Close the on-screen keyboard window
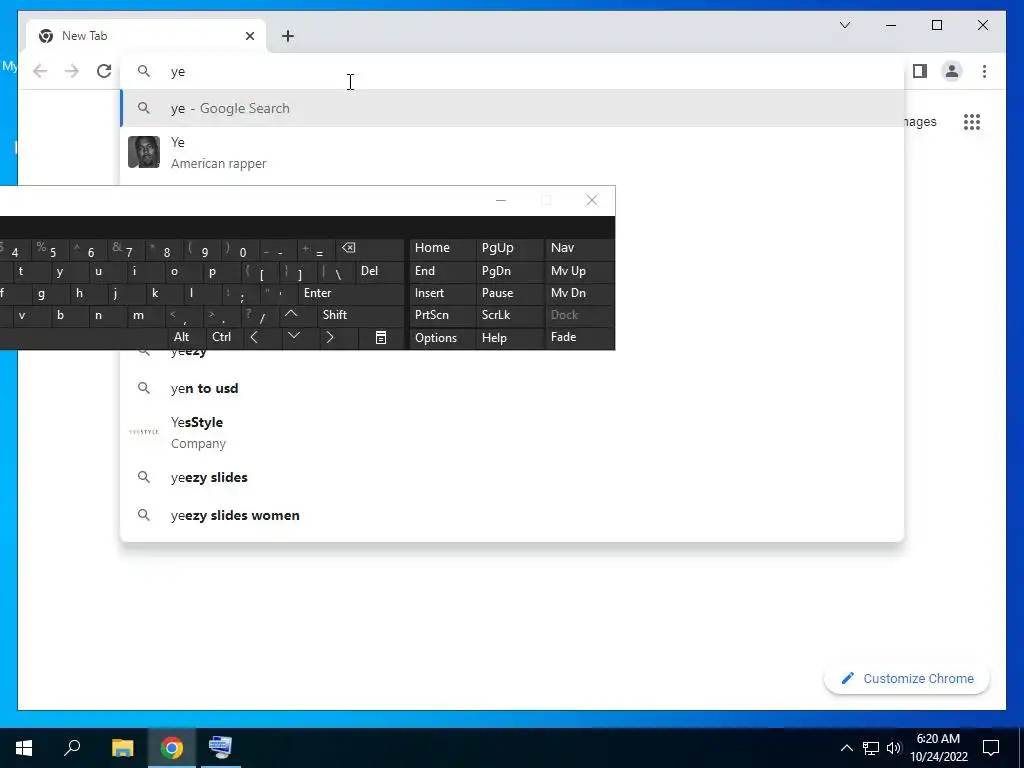This screenshot has width=1024, height=768. click(x=592, y=200)
